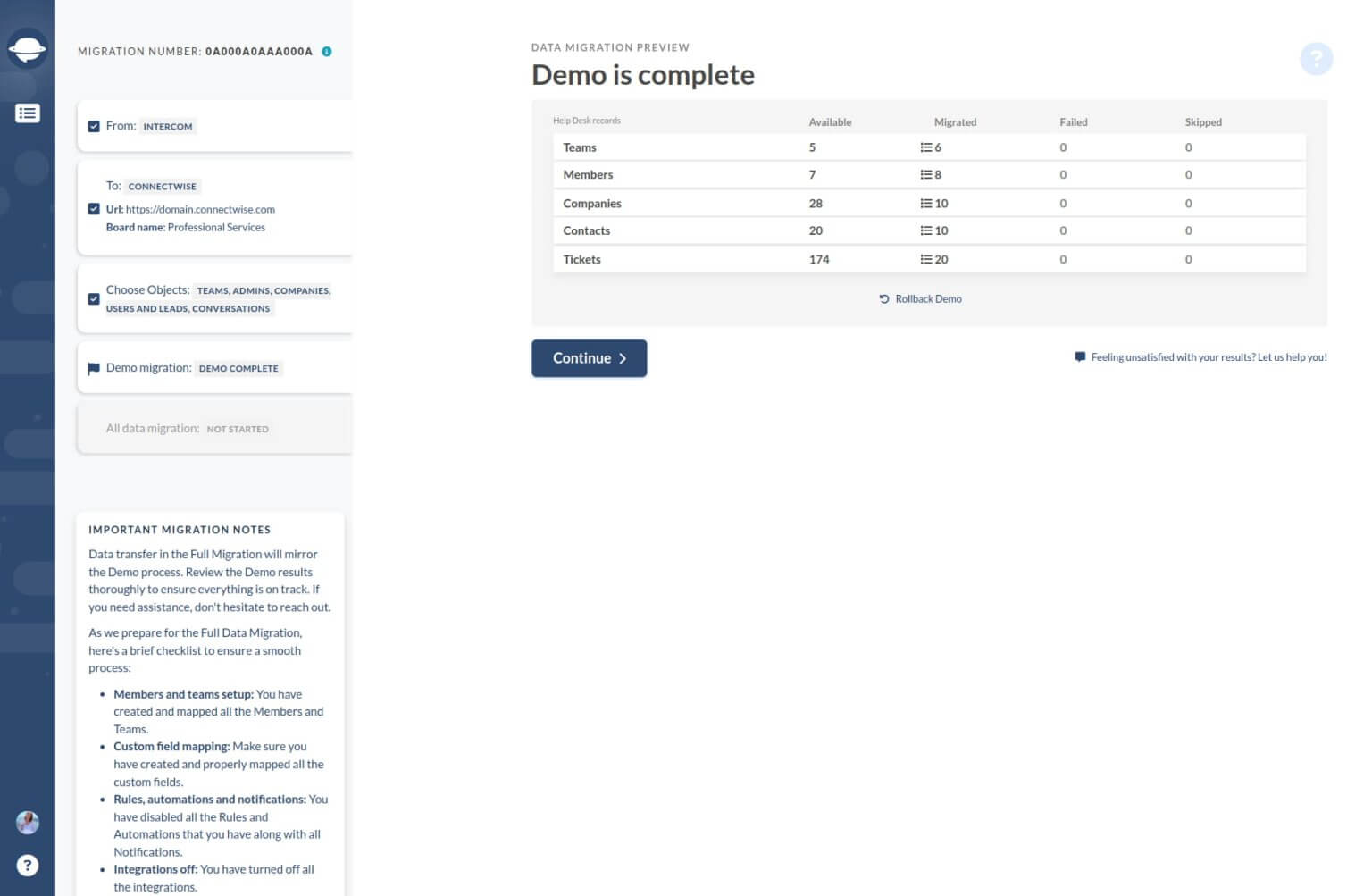Image resolution: width=1372 pixels, height=896 pixels.
Task: Uncheck the ConnectWise Url checkbox
Action: pos(94,209)
